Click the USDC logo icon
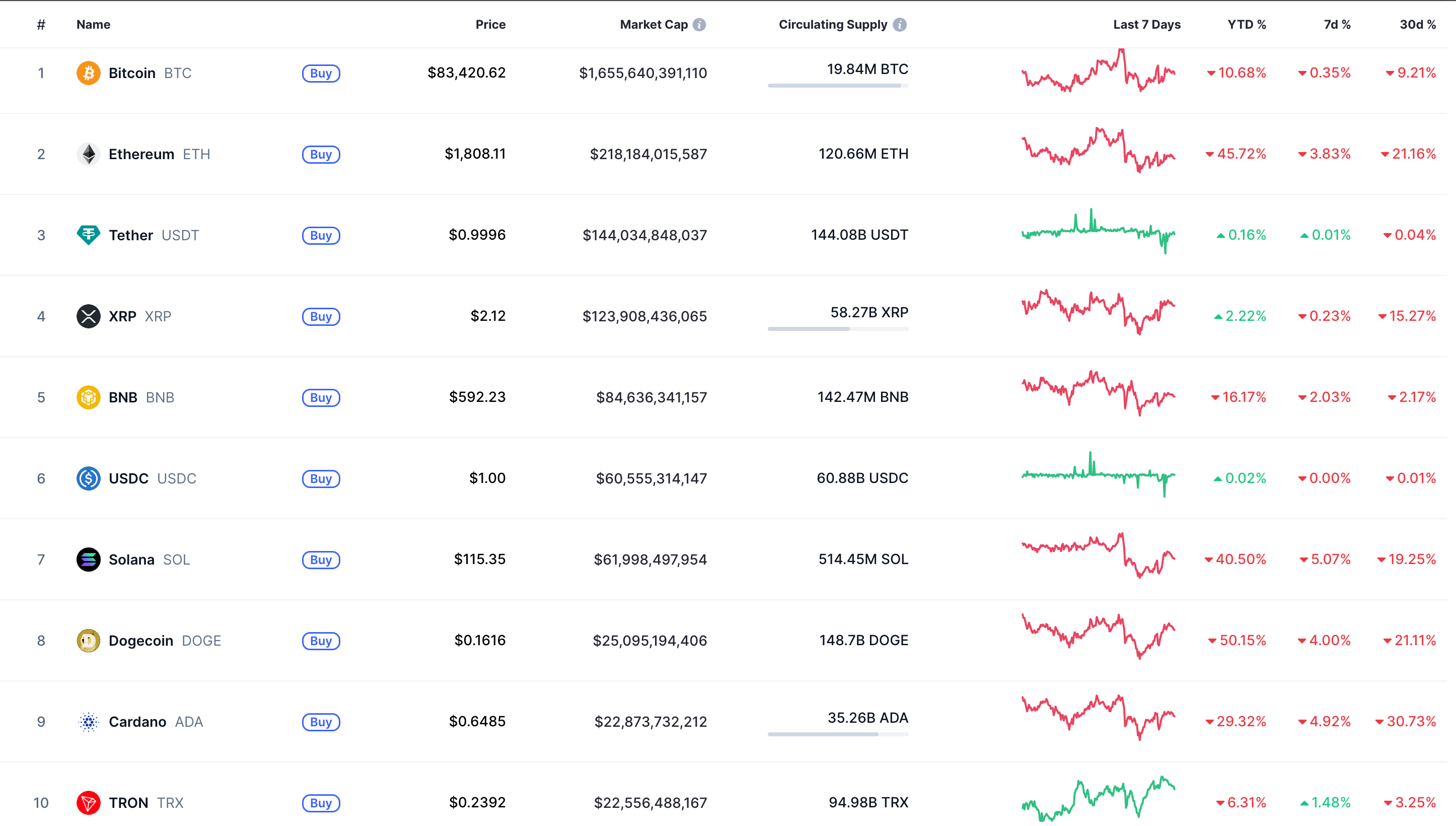1456x826 pixels. [89, 479]
